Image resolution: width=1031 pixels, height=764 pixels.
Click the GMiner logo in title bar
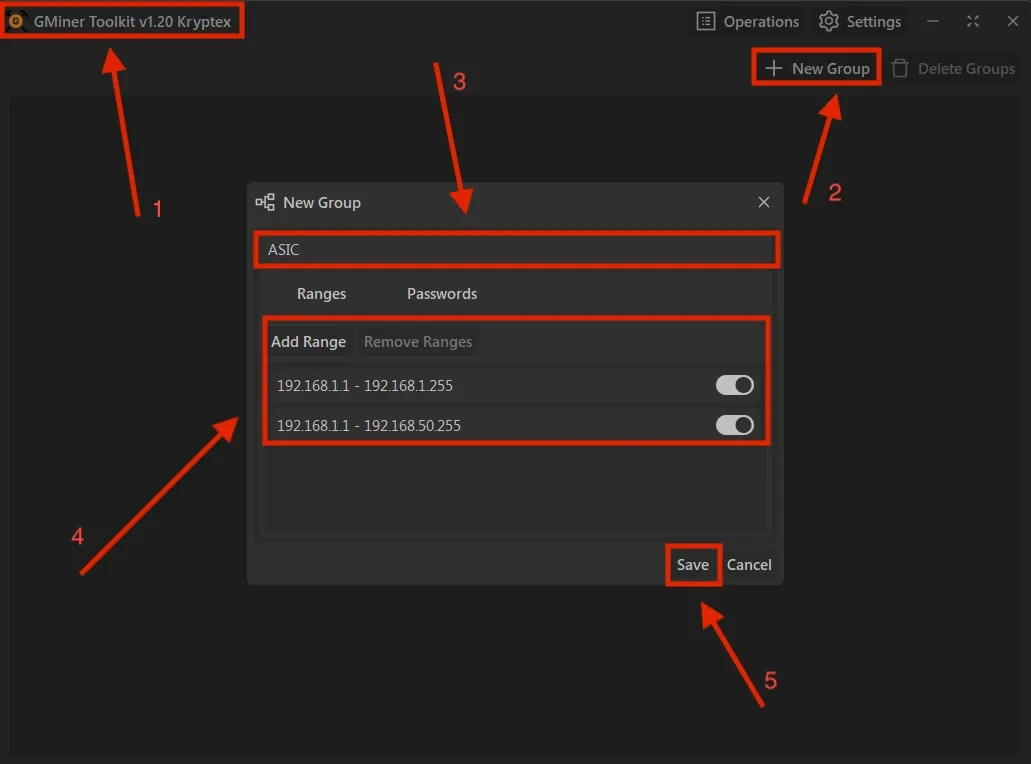pos(16,22)
